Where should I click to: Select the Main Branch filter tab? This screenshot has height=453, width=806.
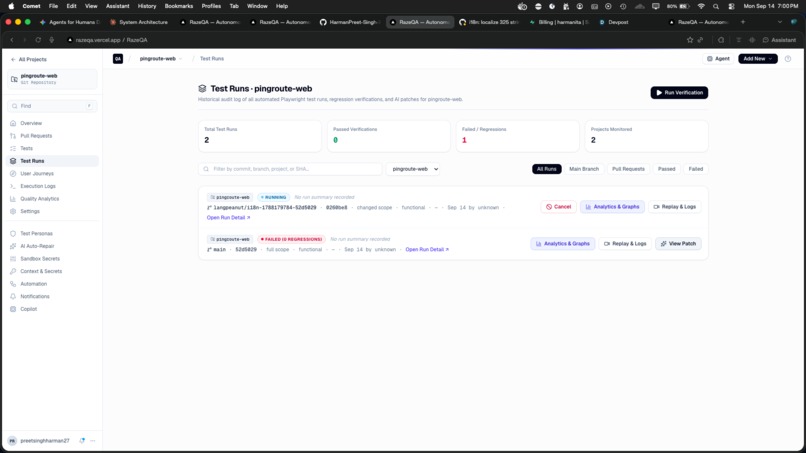coord(584,169)
